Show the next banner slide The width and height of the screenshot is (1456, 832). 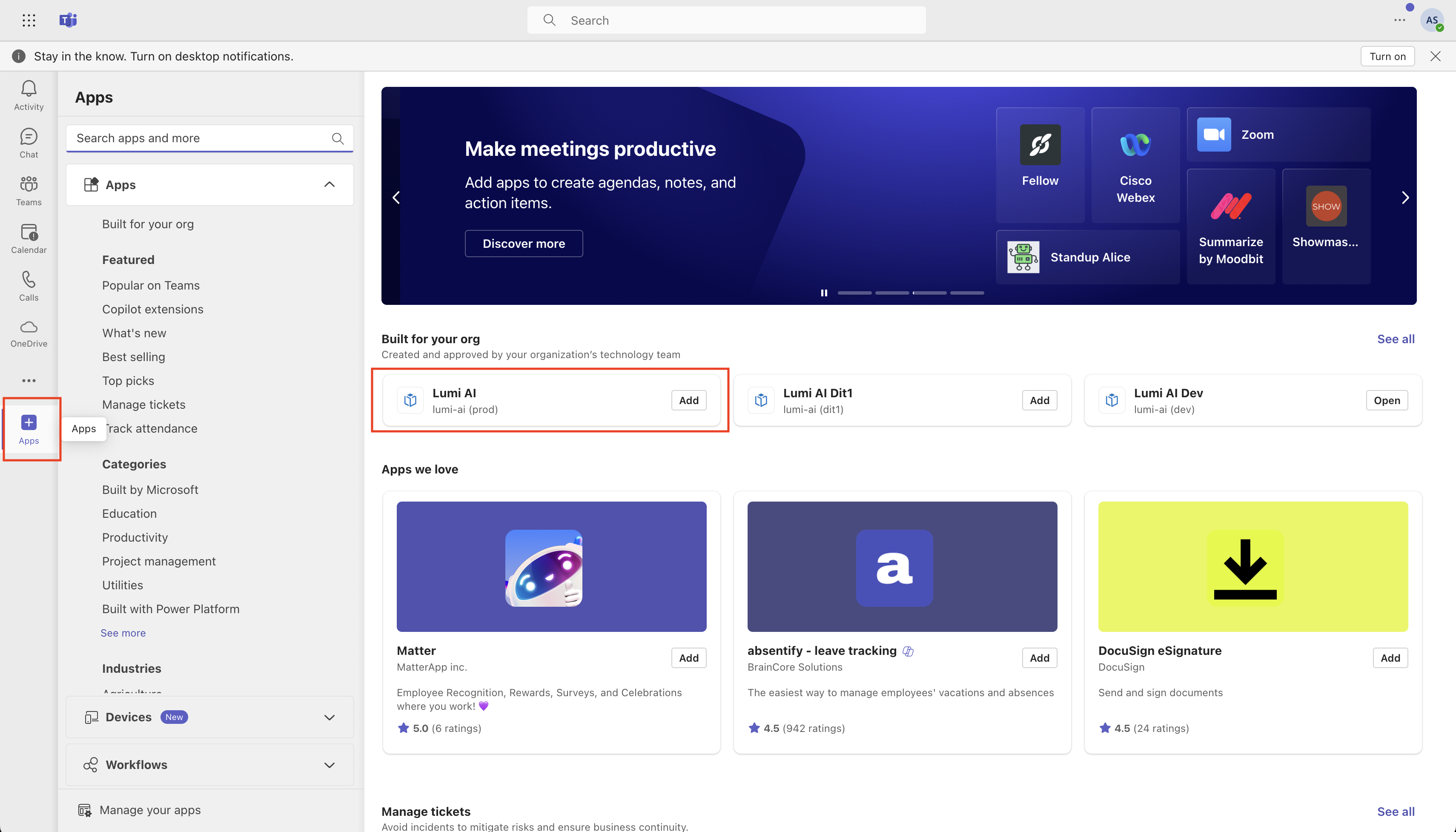click(1405, 198)
